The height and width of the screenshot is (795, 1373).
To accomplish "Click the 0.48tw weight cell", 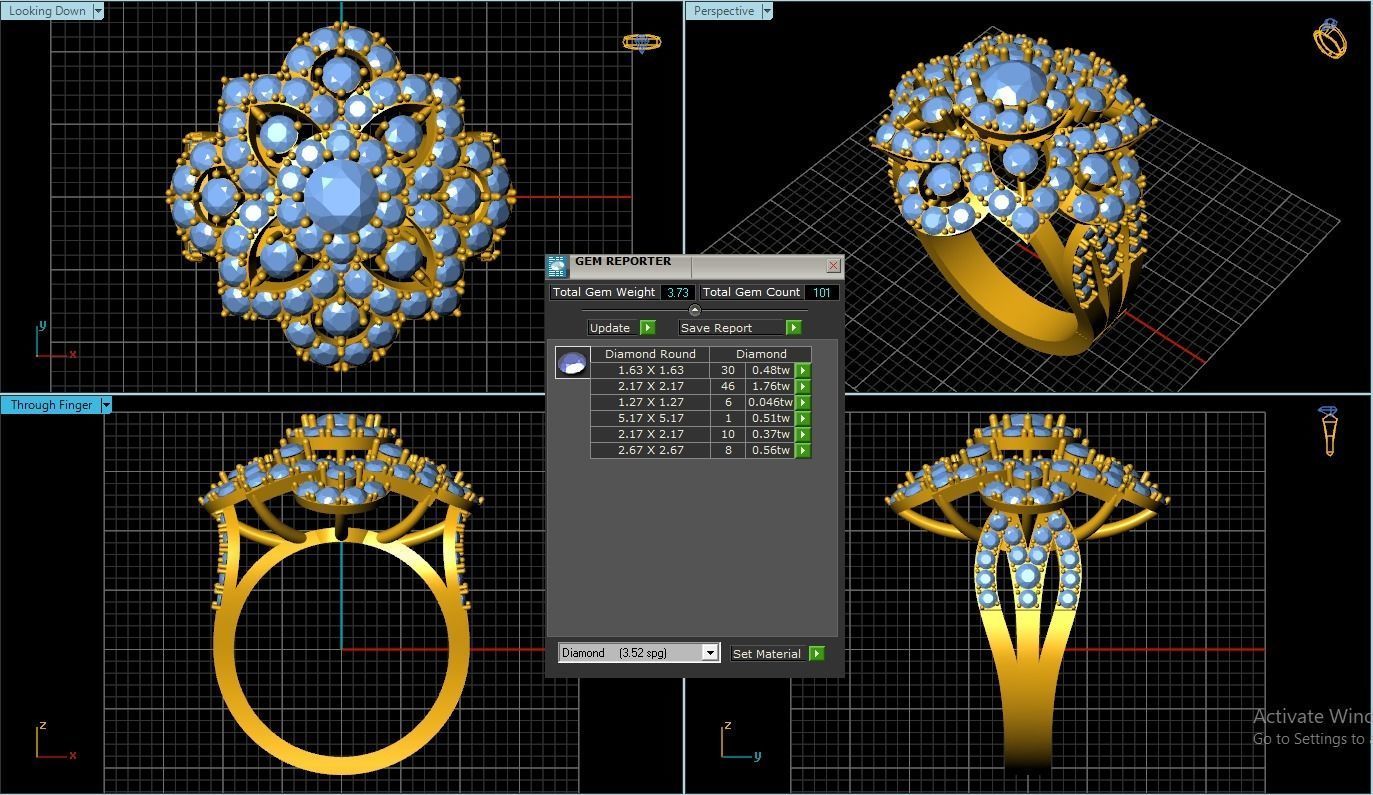I will point(770,370).
